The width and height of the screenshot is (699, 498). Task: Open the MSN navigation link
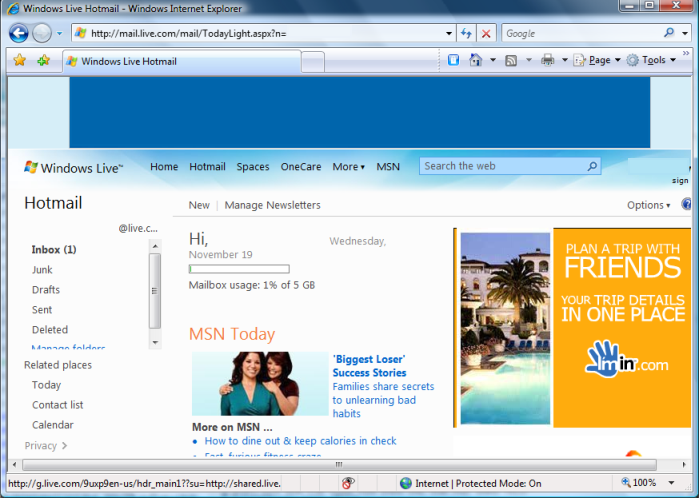pyautogui.click(x=388, y=166)
